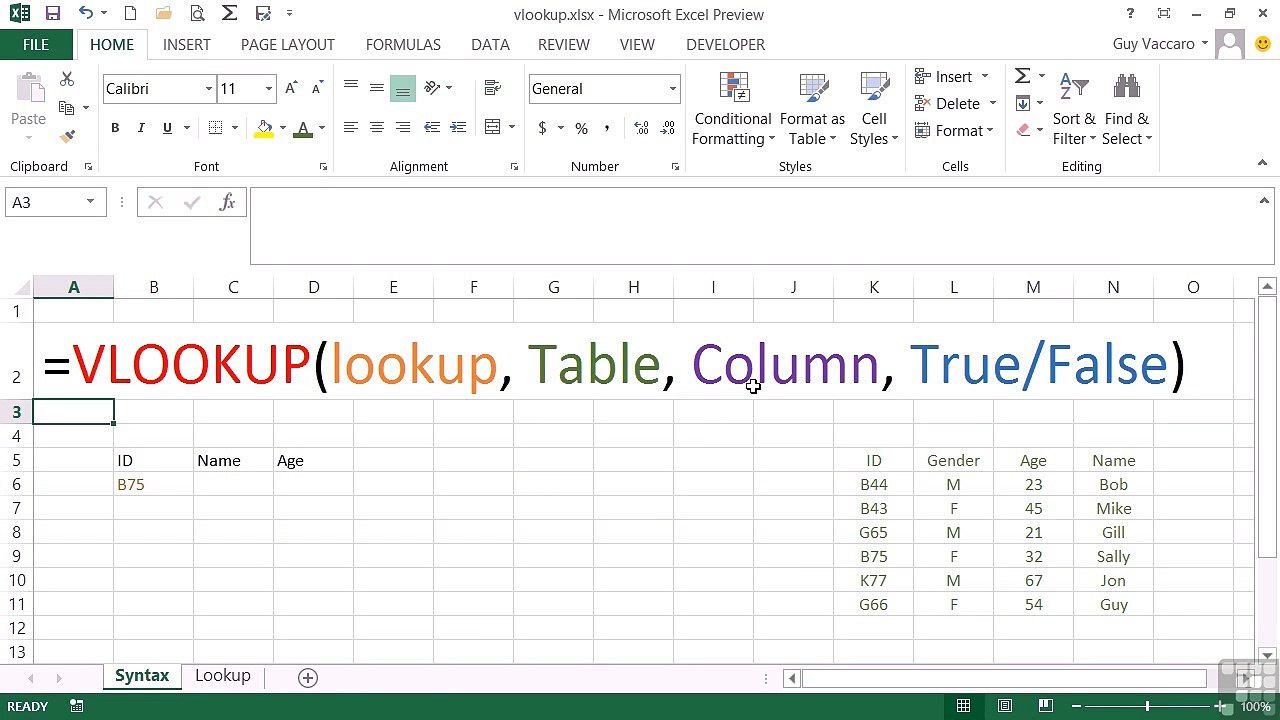1280x720 pixels.
Task: Toggle Center horizontal alignment
Action: point(377,127)
